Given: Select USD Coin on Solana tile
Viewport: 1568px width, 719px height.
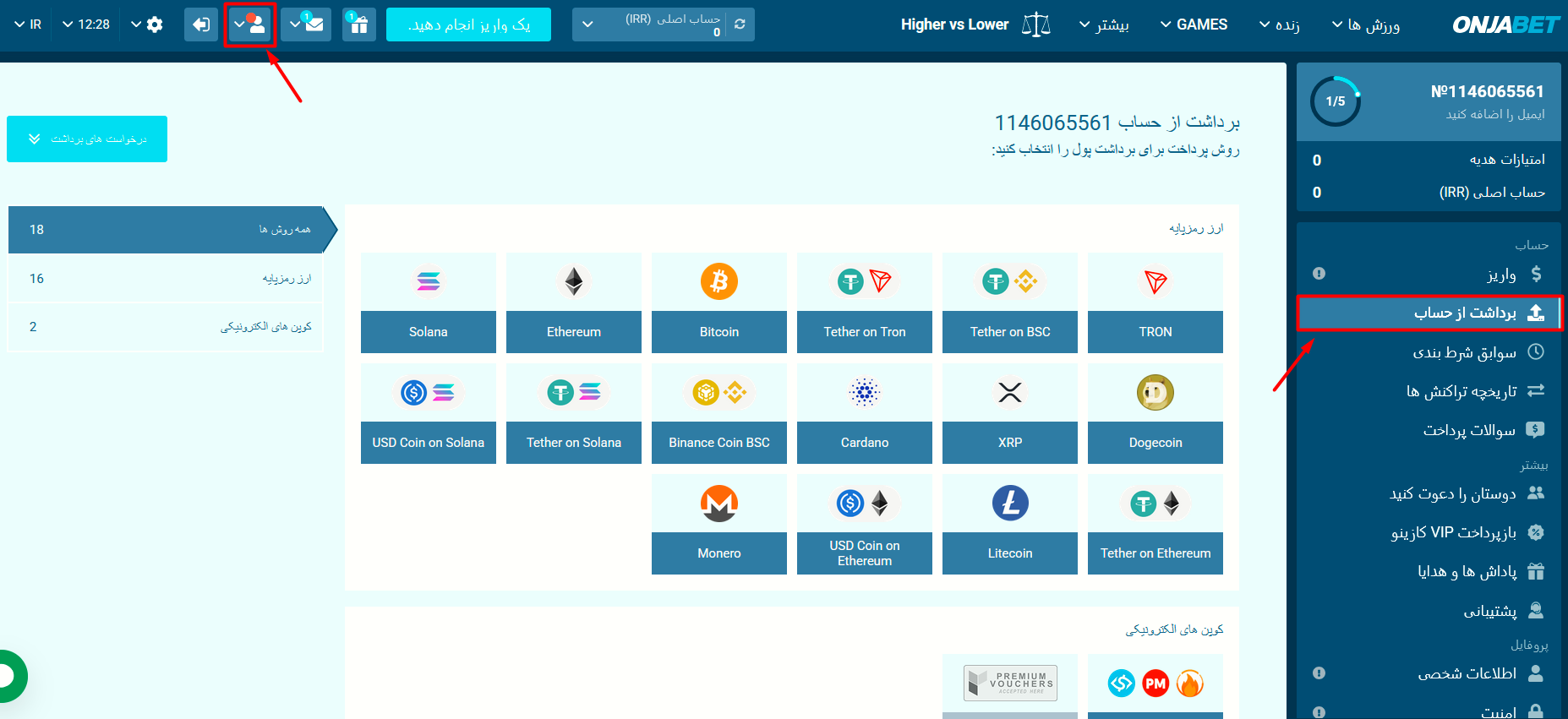Looking at the screenshot, I should pyautogui.click(x=429, y=413).
